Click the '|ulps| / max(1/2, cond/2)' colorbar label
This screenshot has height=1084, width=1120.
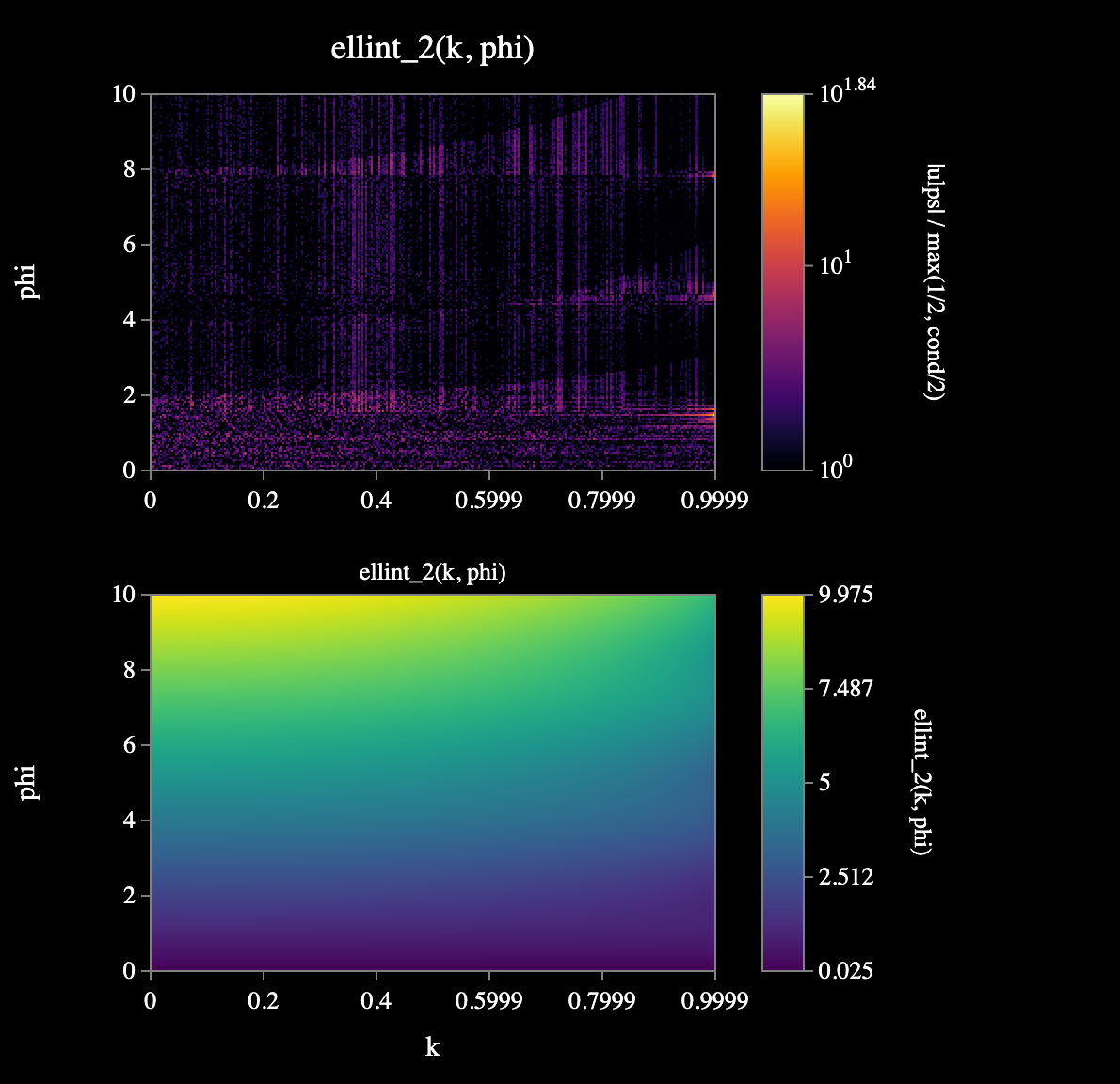click(935, 282)
